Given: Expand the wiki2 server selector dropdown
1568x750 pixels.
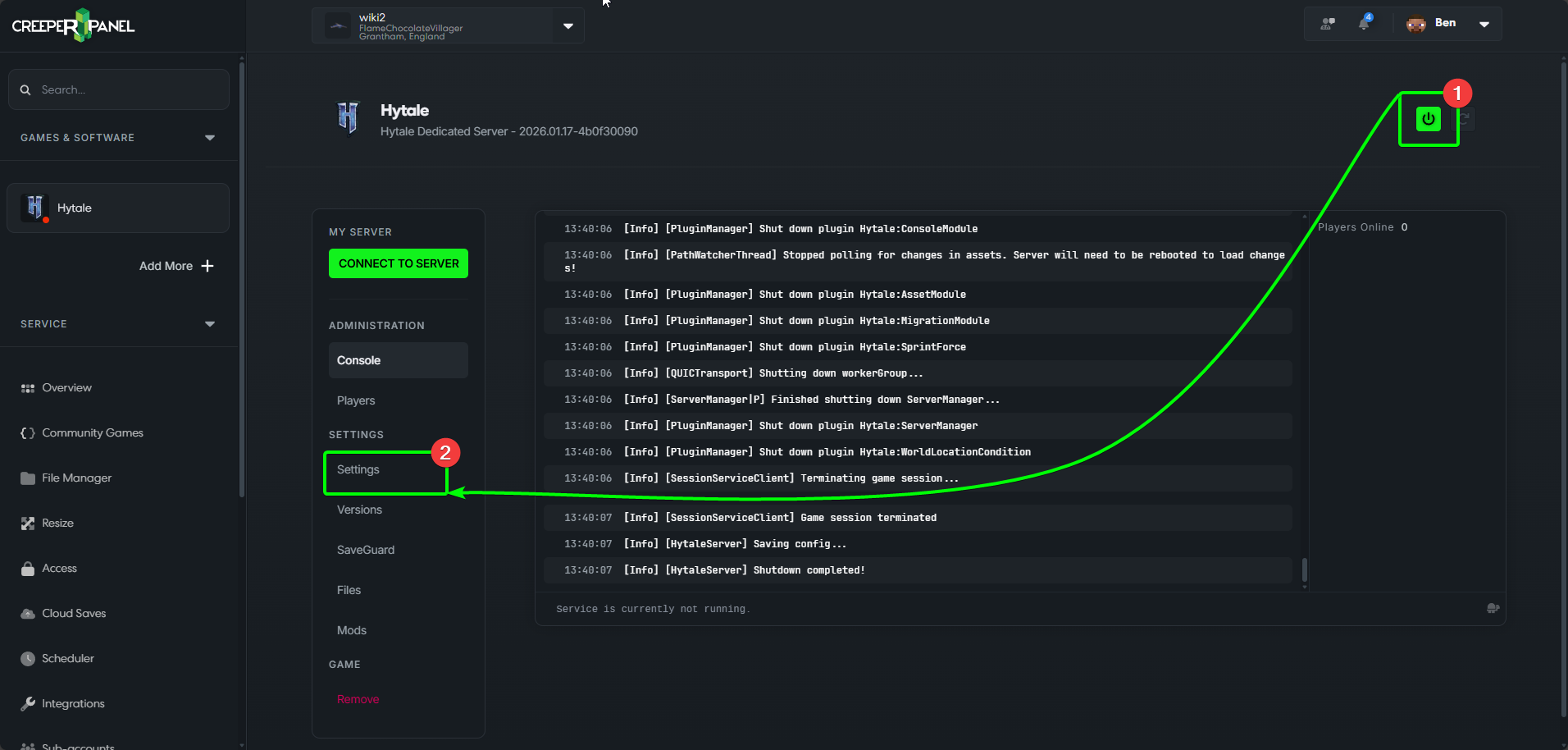Looking at the screenshot, I should 567,26.
